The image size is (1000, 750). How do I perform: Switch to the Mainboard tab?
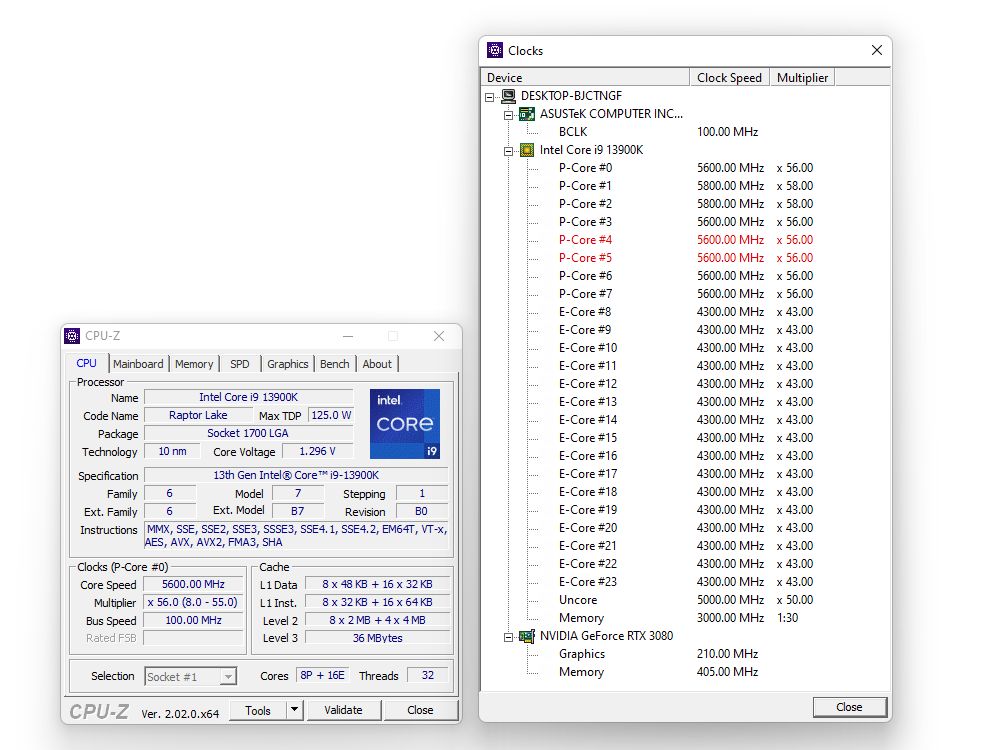coord(138,364)
